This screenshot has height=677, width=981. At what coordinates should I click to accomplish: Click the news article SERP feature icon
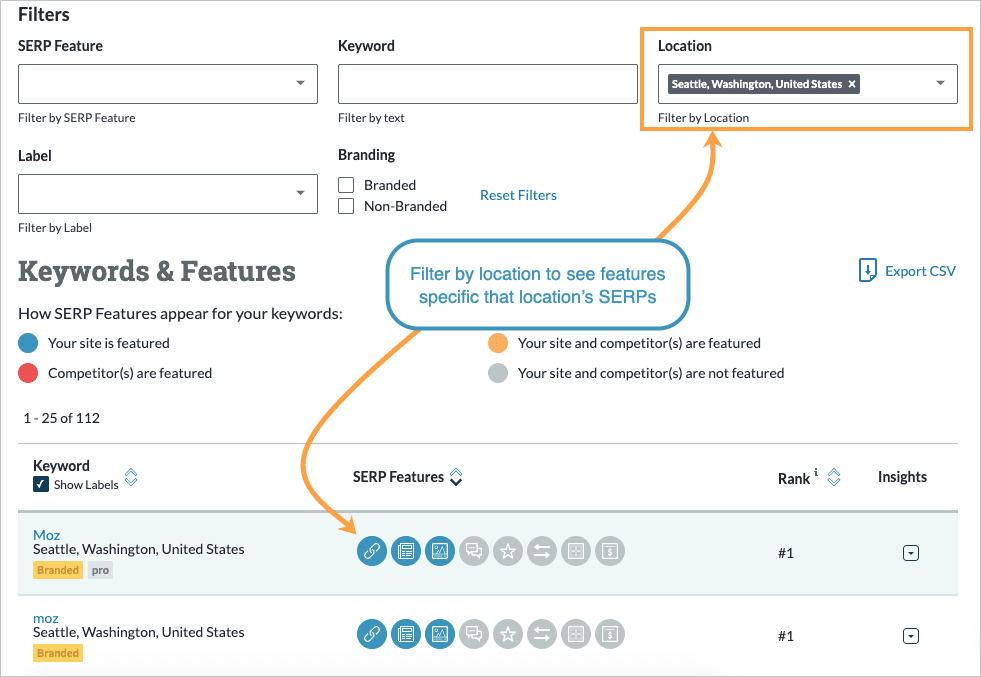[x=405, y=551]
